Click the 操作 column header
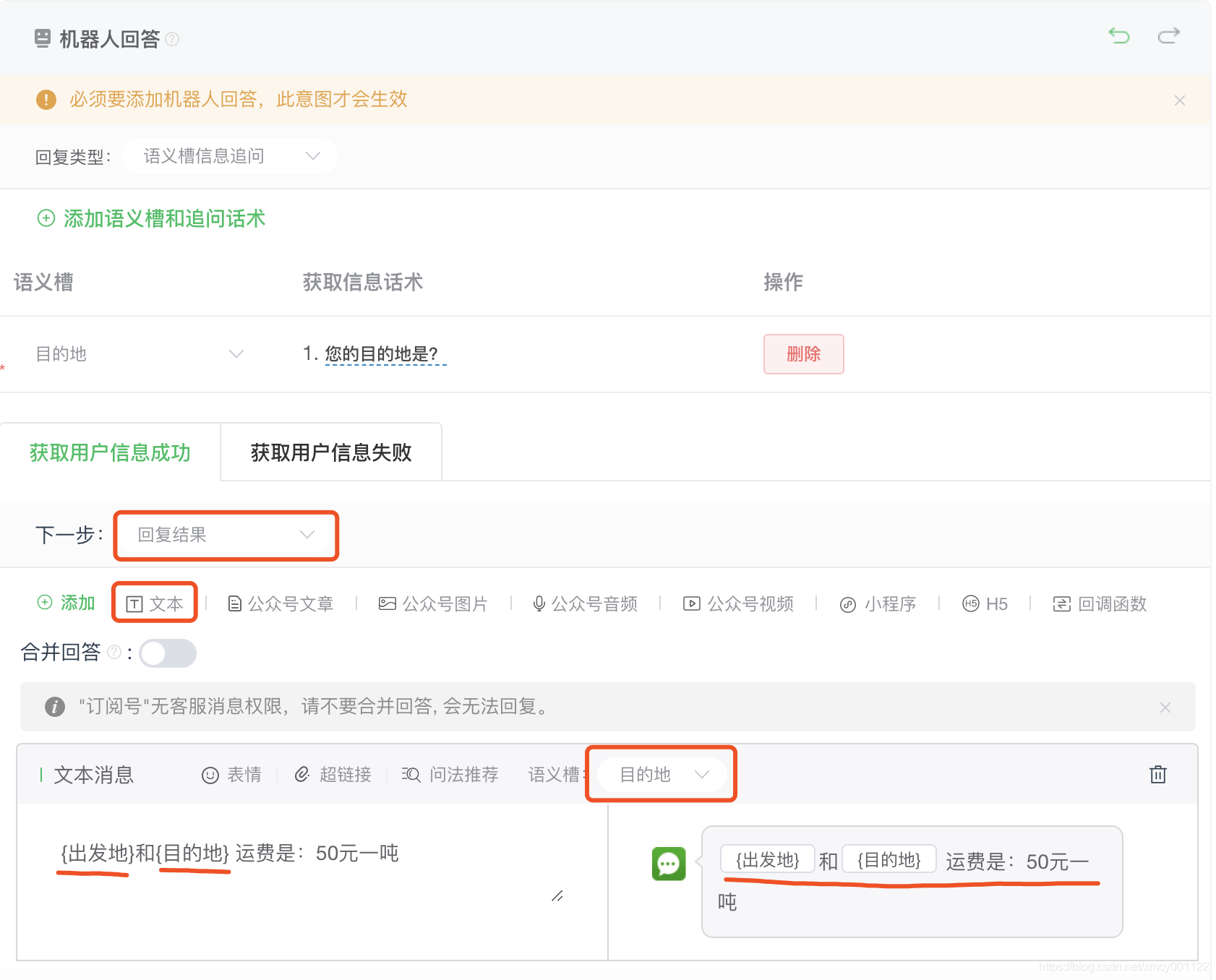The height and width of the screenshot is (980, 1216). (x=784, y=282)
